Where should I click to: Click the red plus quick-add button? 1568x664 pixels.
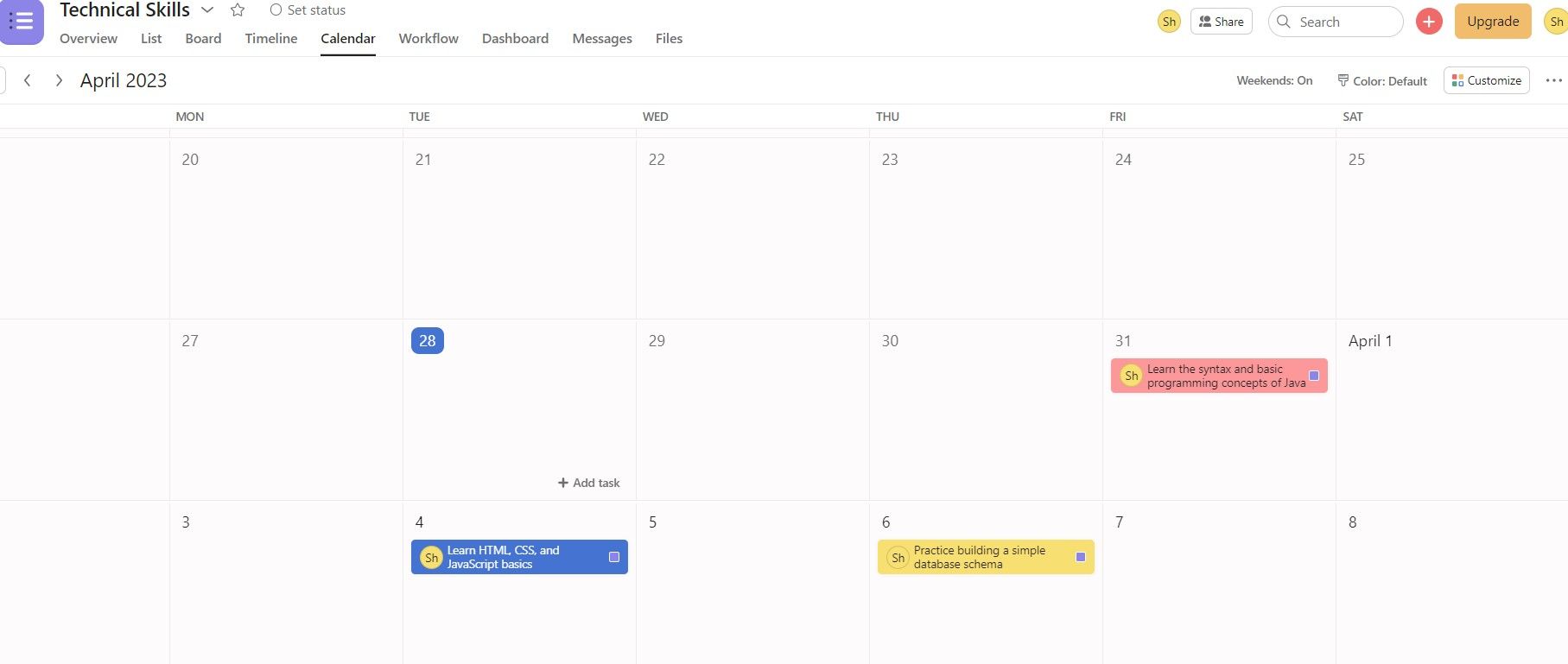tap(1429, 22)
